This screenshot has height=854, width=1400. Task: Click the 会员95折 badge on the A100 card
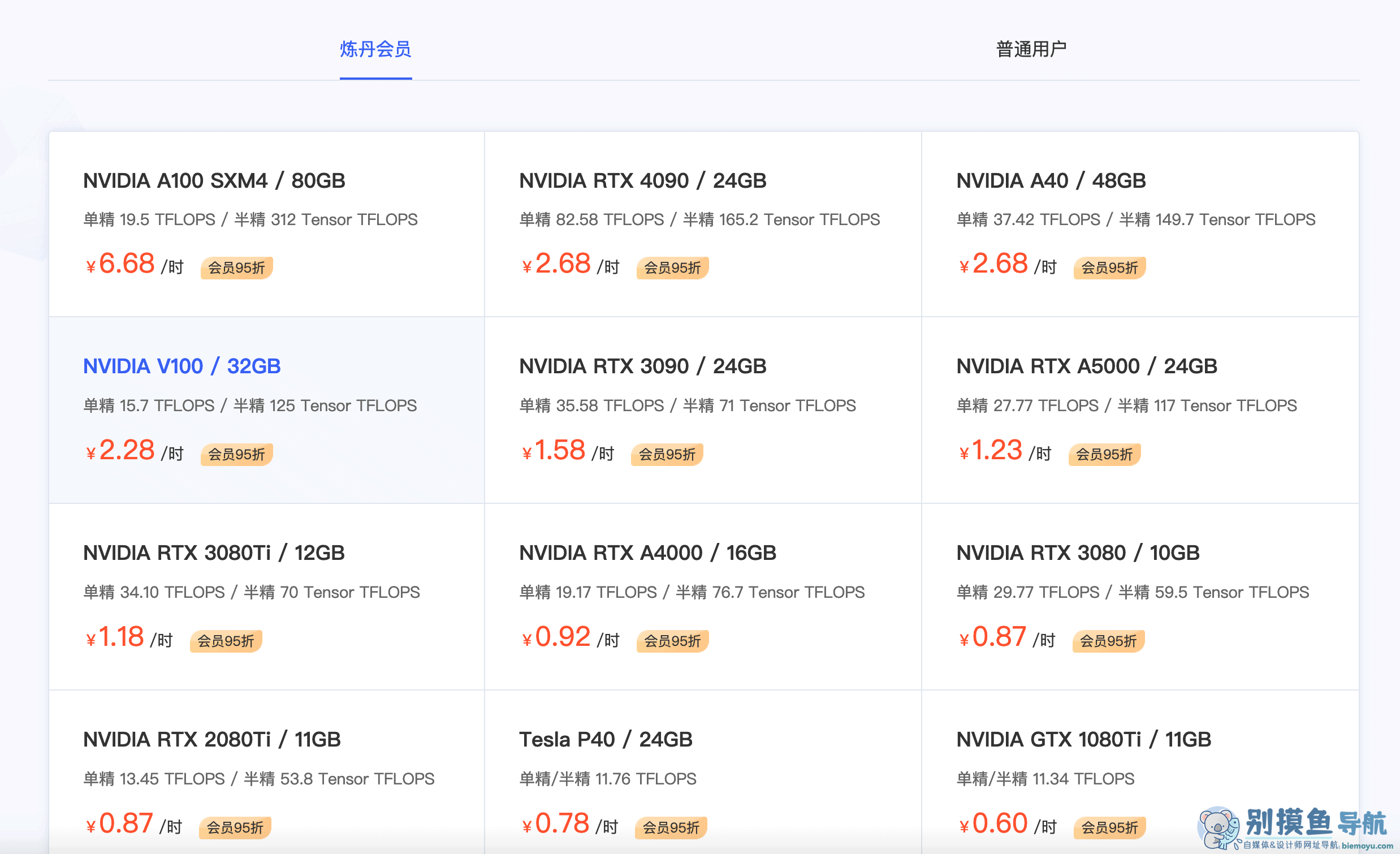coord(236,268)
